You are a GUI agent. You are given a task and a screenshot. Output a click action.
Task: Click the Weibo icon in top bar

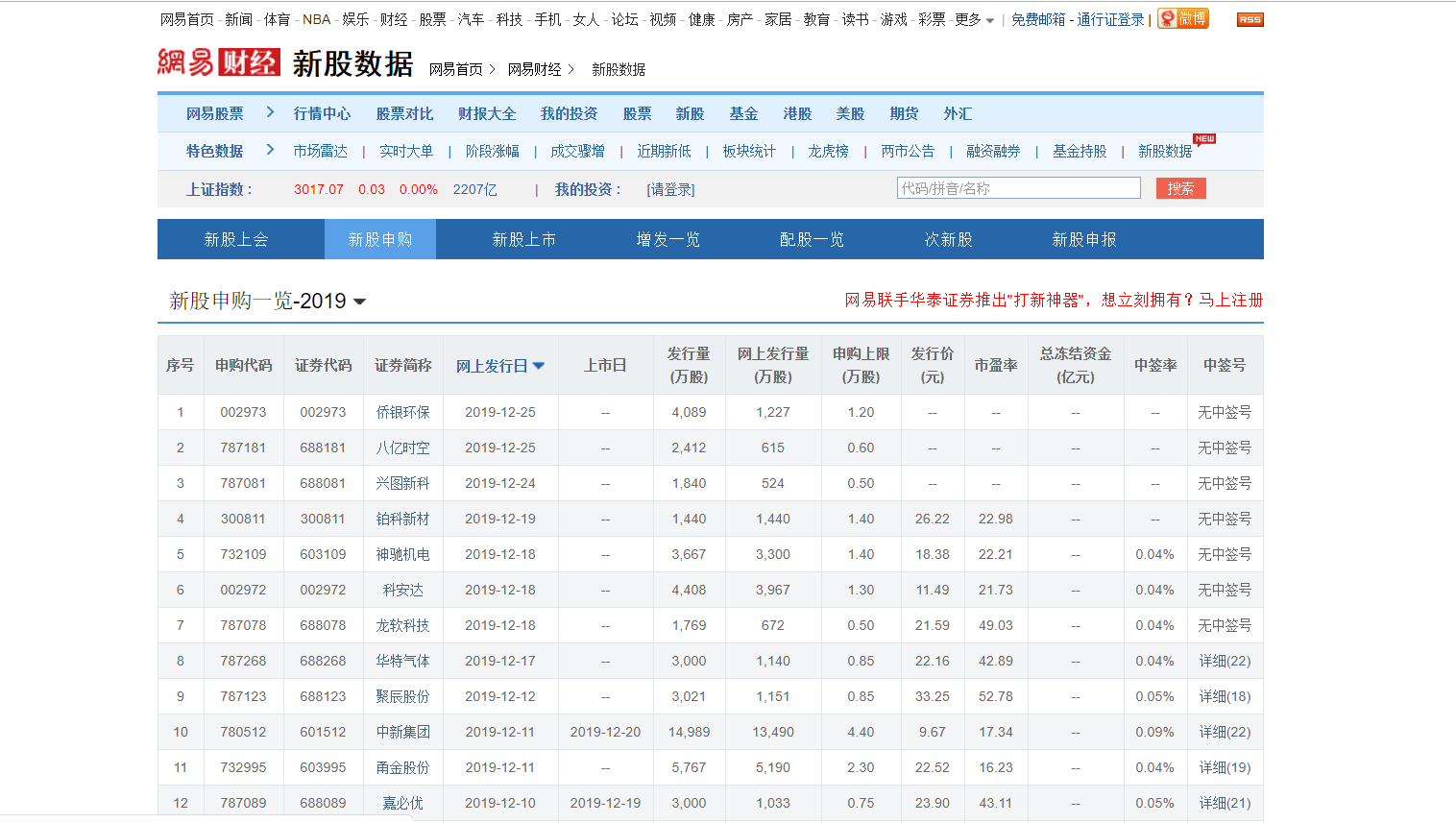pyautogui.click(x=1183, y=18)
